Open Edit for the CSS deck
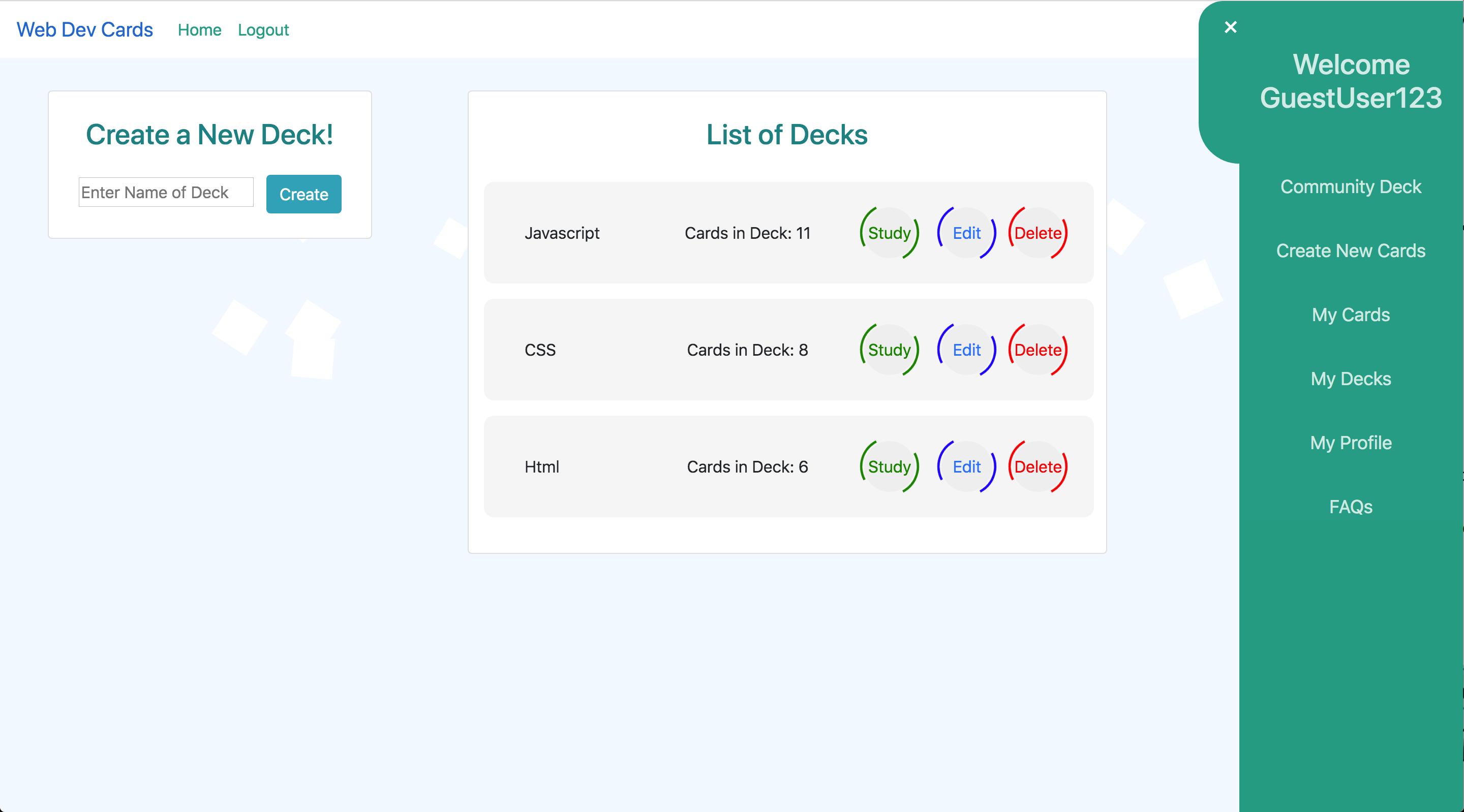1464x812 pixels. pos(966,350)
